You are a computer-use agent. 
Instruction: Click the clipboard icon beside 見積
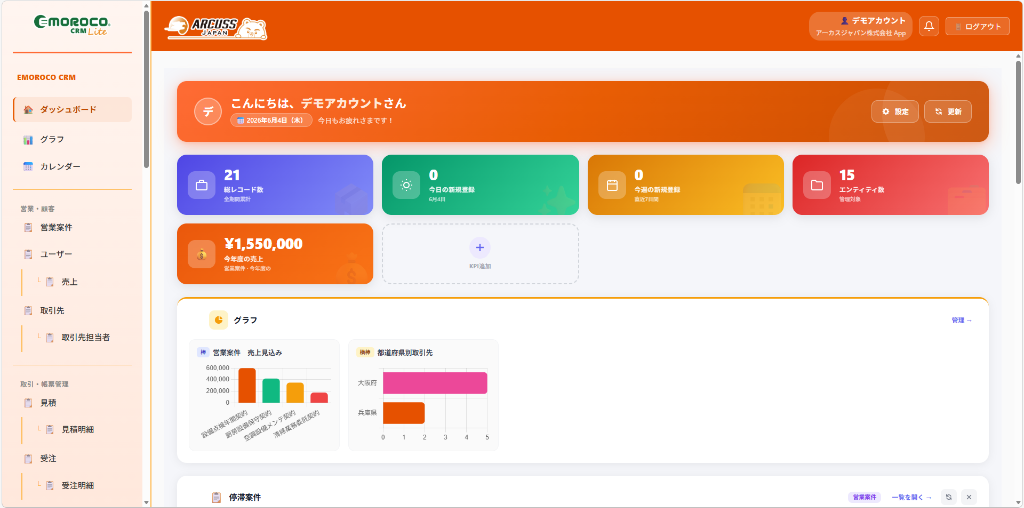tap(28, 403)
